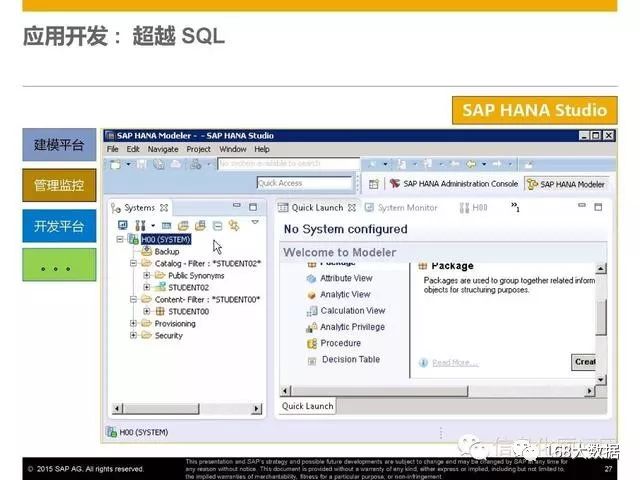Open the Edit menu
This screenshot has height=480, width=640.
point(133,149)
